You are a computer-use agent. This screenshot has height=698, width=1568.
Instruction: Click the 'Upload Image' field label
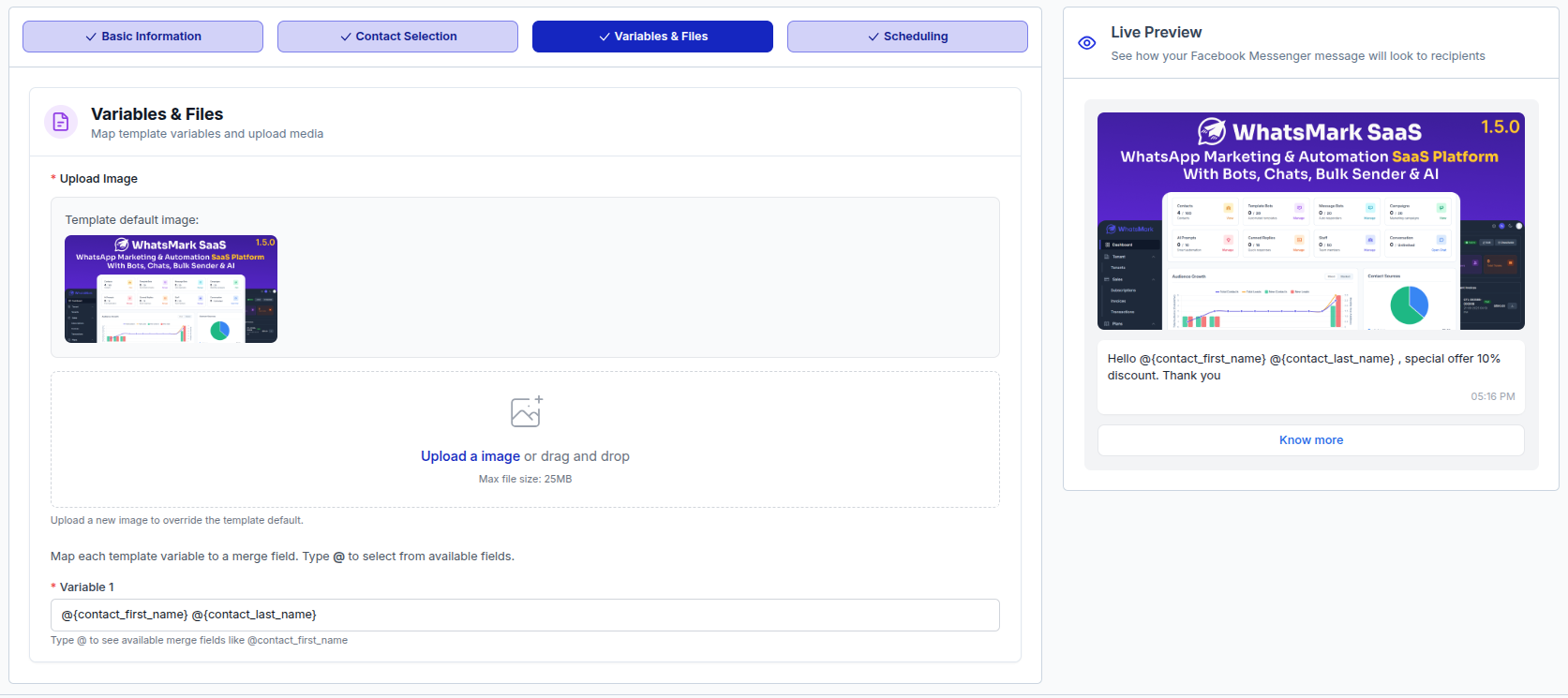[x=98, y=179]
